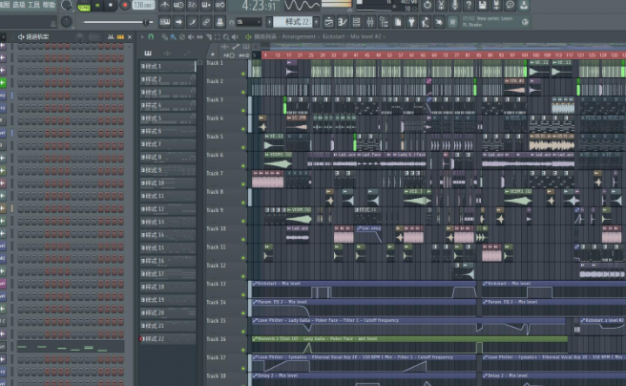Open the speech bubble chat icon

[510, 5]
